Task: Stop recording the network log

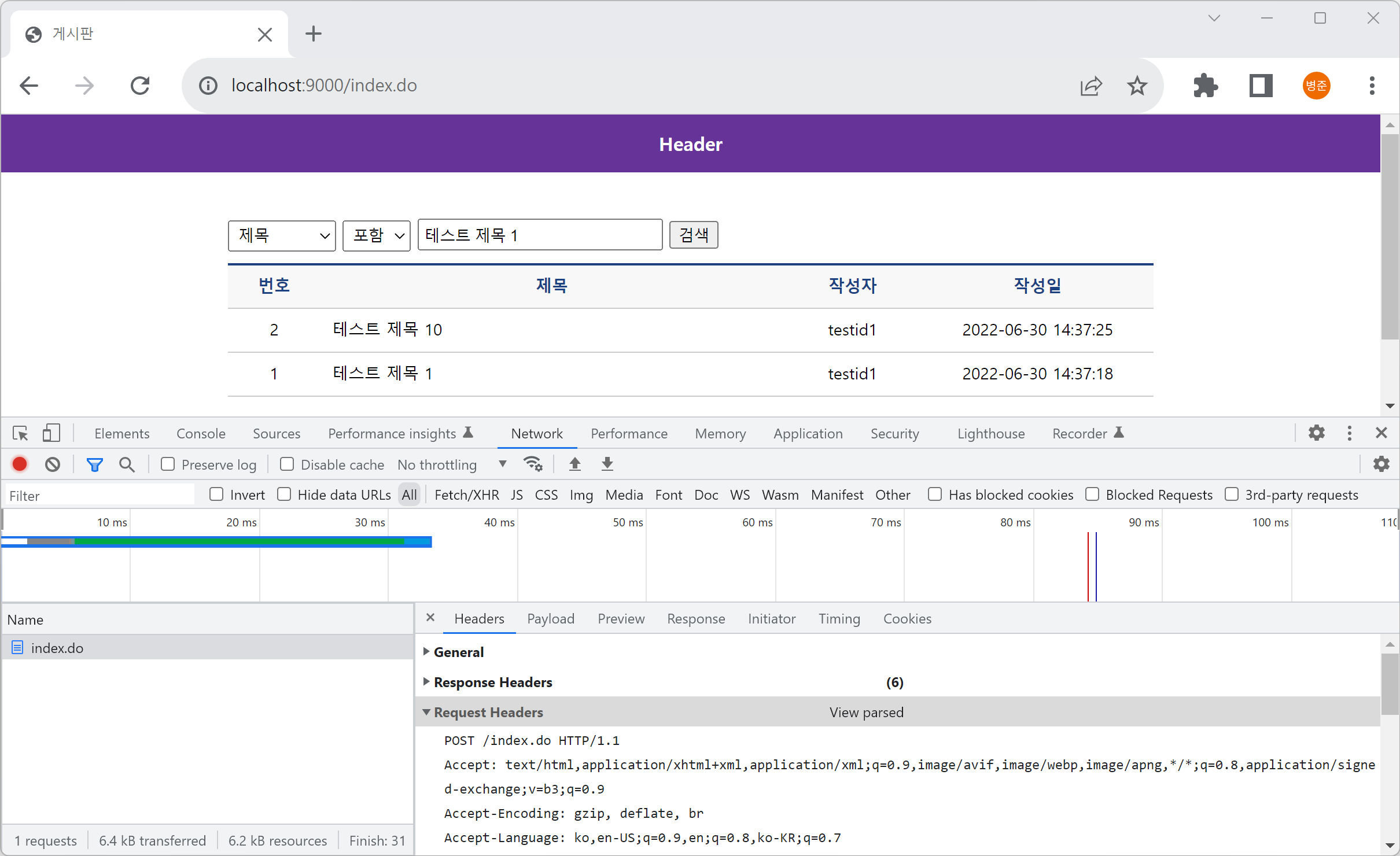Action: (20, 464)
